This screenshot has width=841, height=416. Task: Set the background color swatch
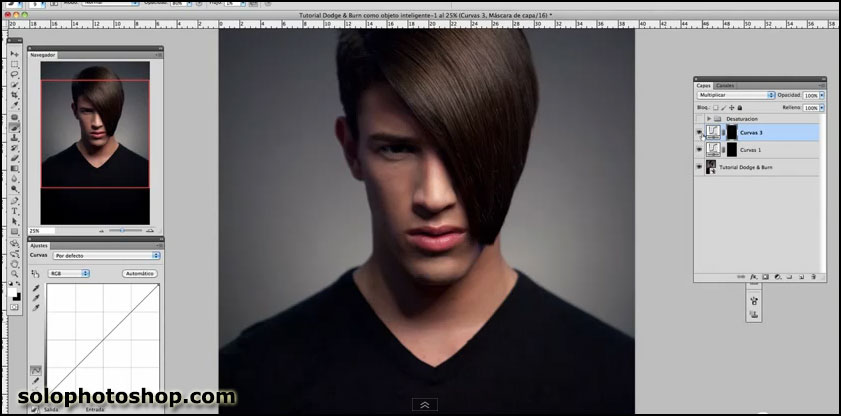tap(17, 297)
